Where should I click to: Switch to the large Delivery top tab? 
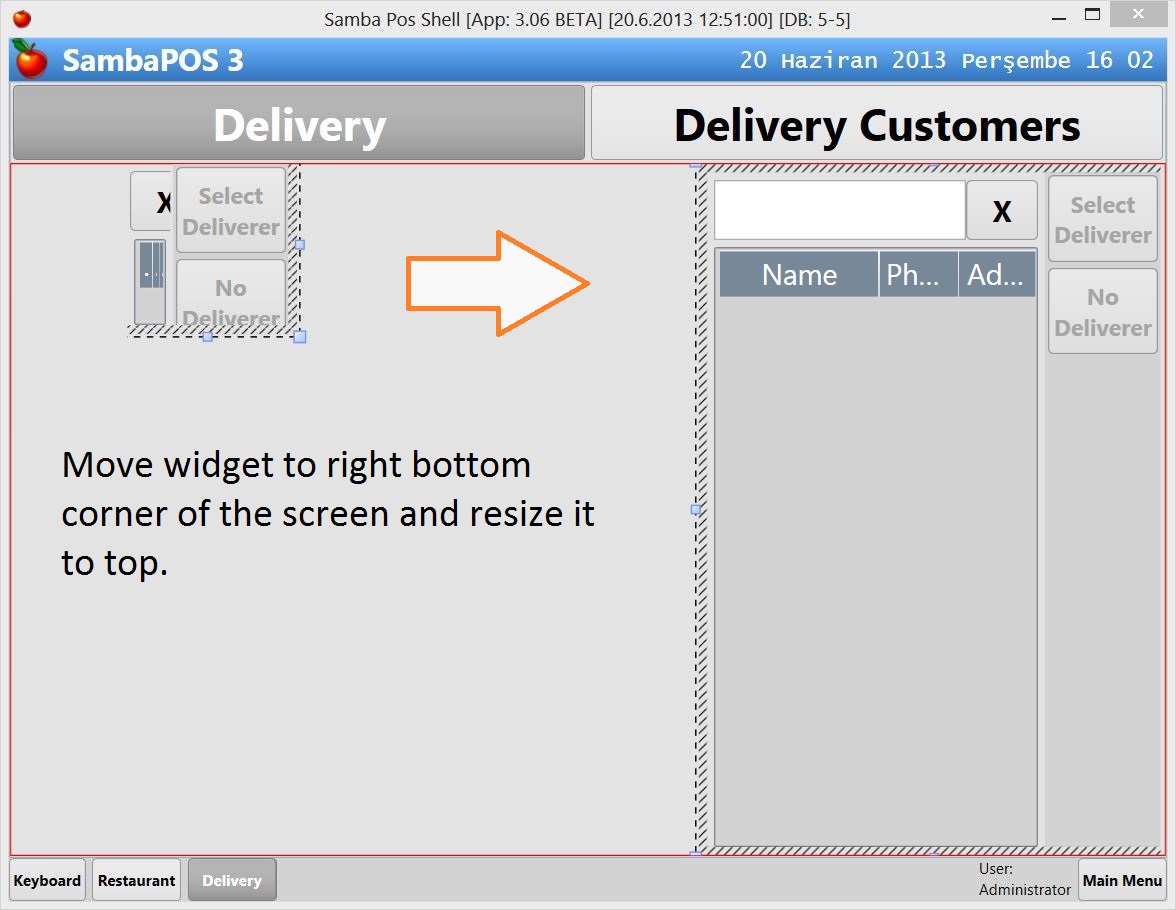299,125
